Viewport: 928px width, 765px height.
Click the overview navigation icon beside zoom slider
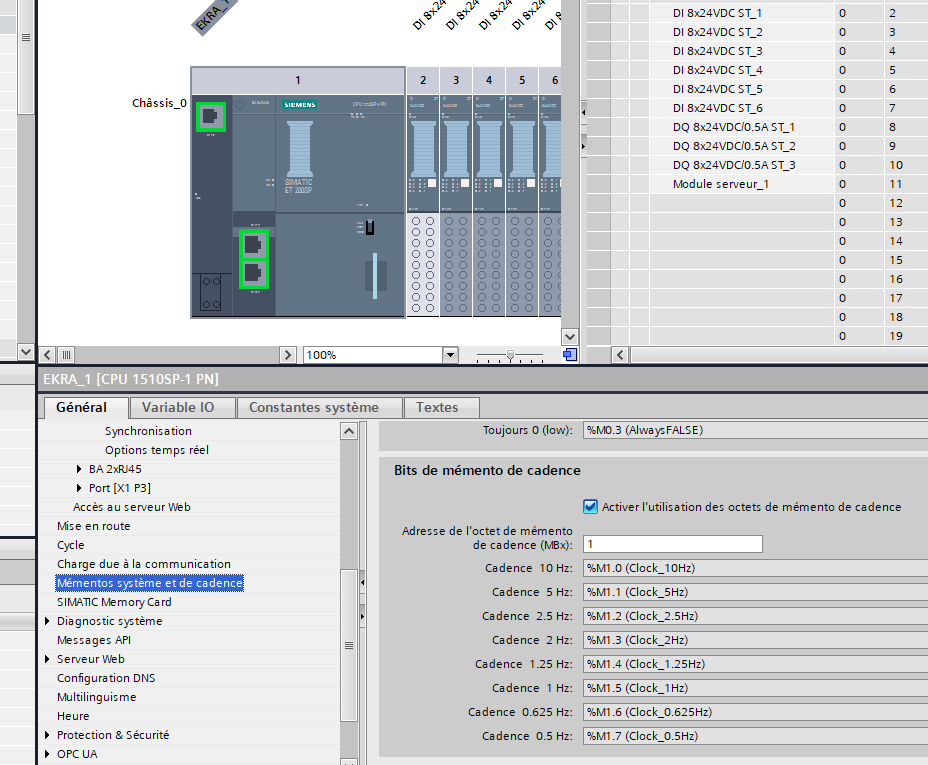(569, 355)
